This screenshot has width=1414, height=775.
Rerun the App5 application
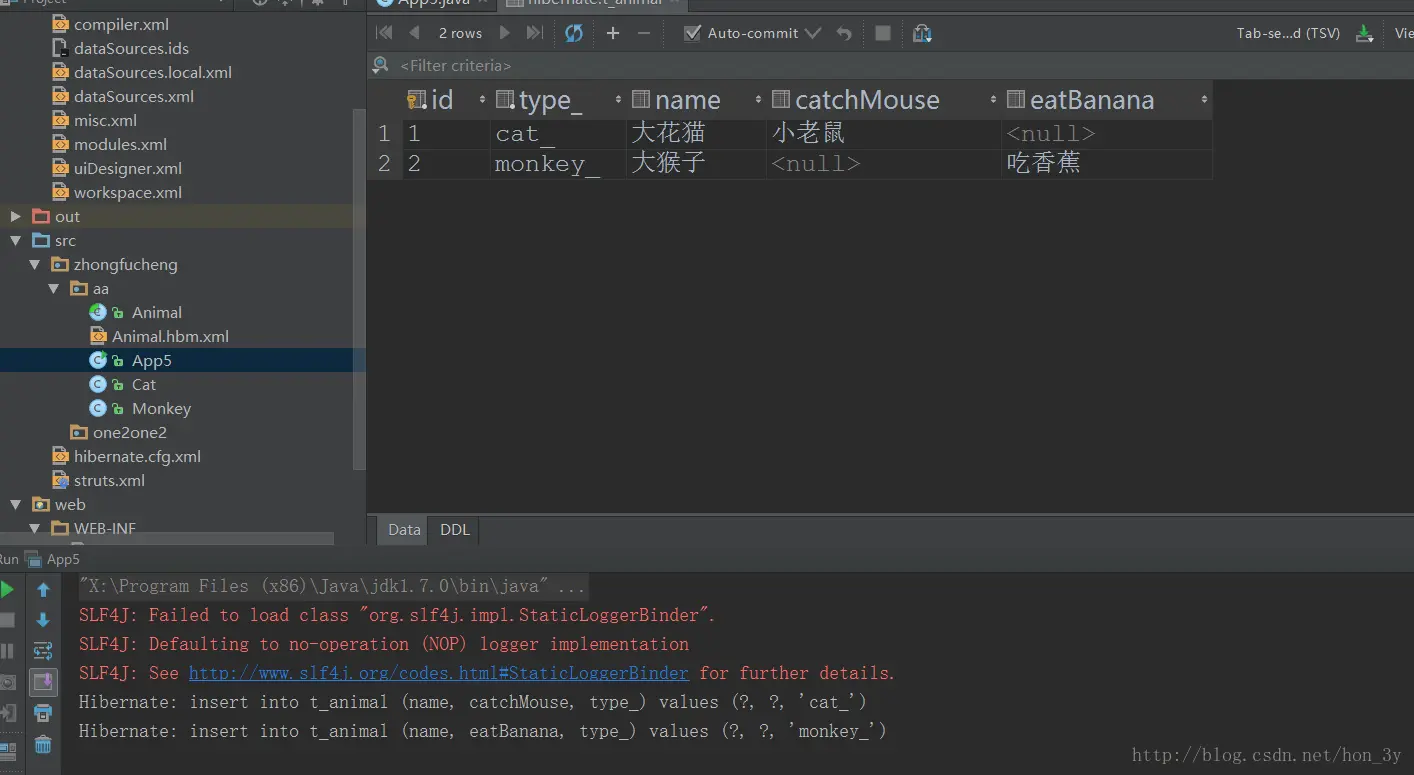point(6,589)
